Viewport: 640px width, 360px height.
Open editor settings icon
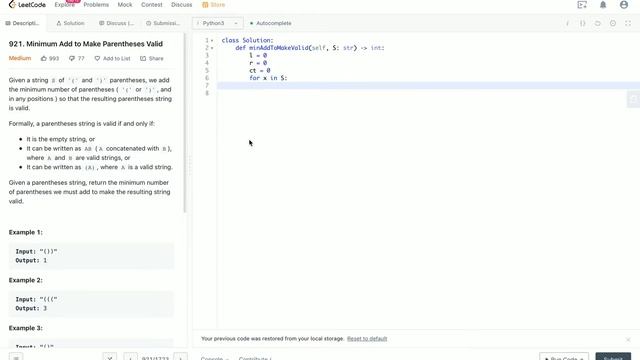[x=613, y=23]
